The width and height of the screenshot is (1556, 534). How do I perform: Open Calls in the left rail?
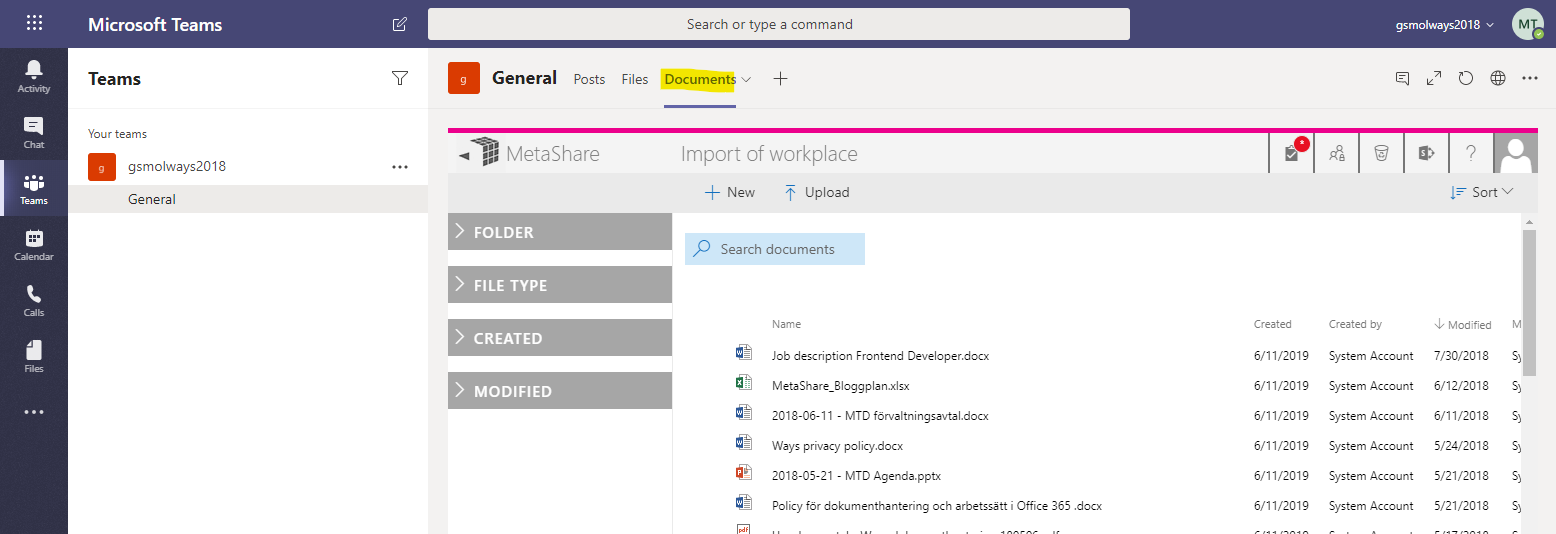34,300
